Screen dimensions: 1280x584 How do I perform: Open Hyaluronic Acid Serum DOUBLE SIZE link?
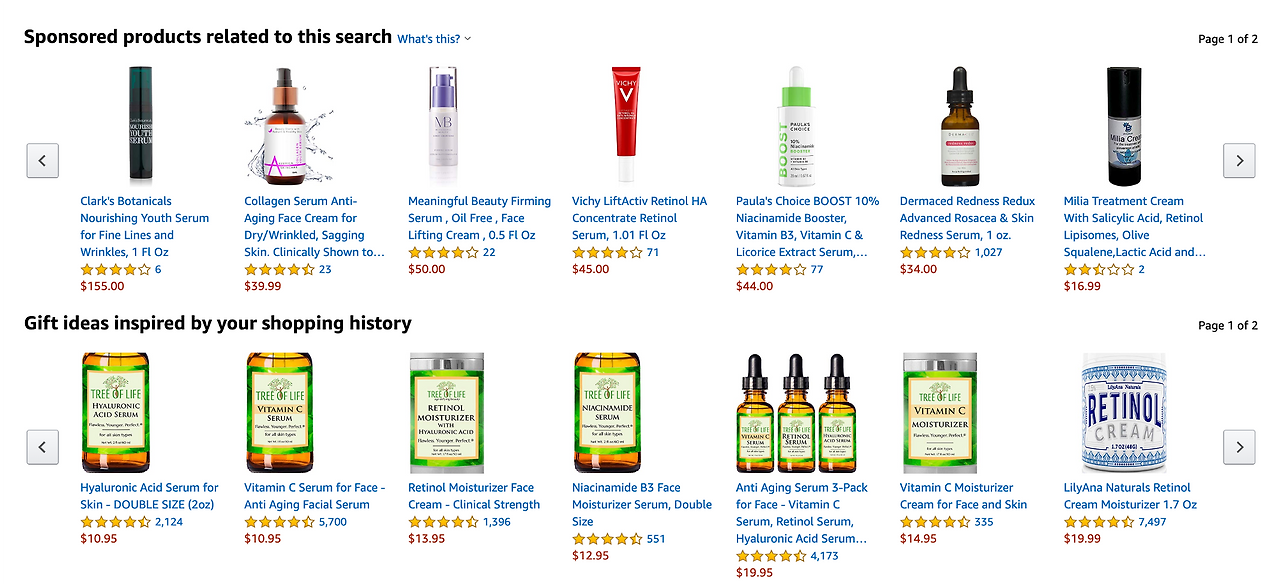149,496
